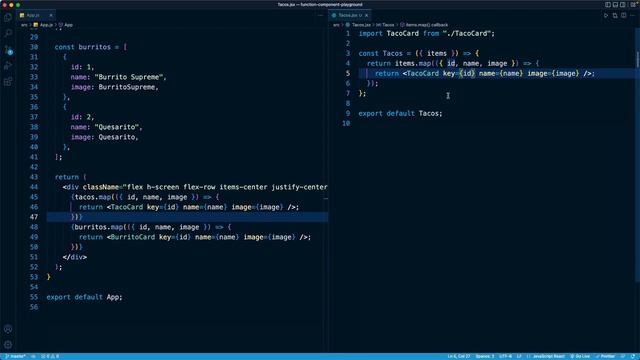Toggle secondary sidebar layout icon in title bar
The width and height of the screenshot is (640, 360).
pyautogui.click(x=622, y=4)
